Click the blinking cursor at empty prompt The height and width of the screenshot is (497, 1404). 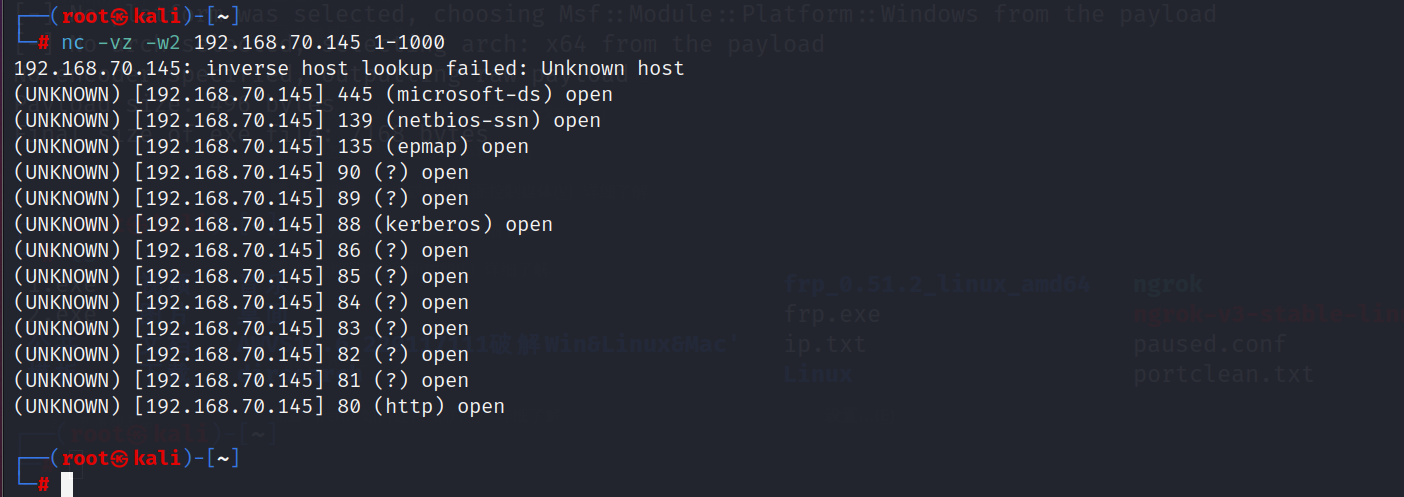pyautogui.click(x=67, y=485)
